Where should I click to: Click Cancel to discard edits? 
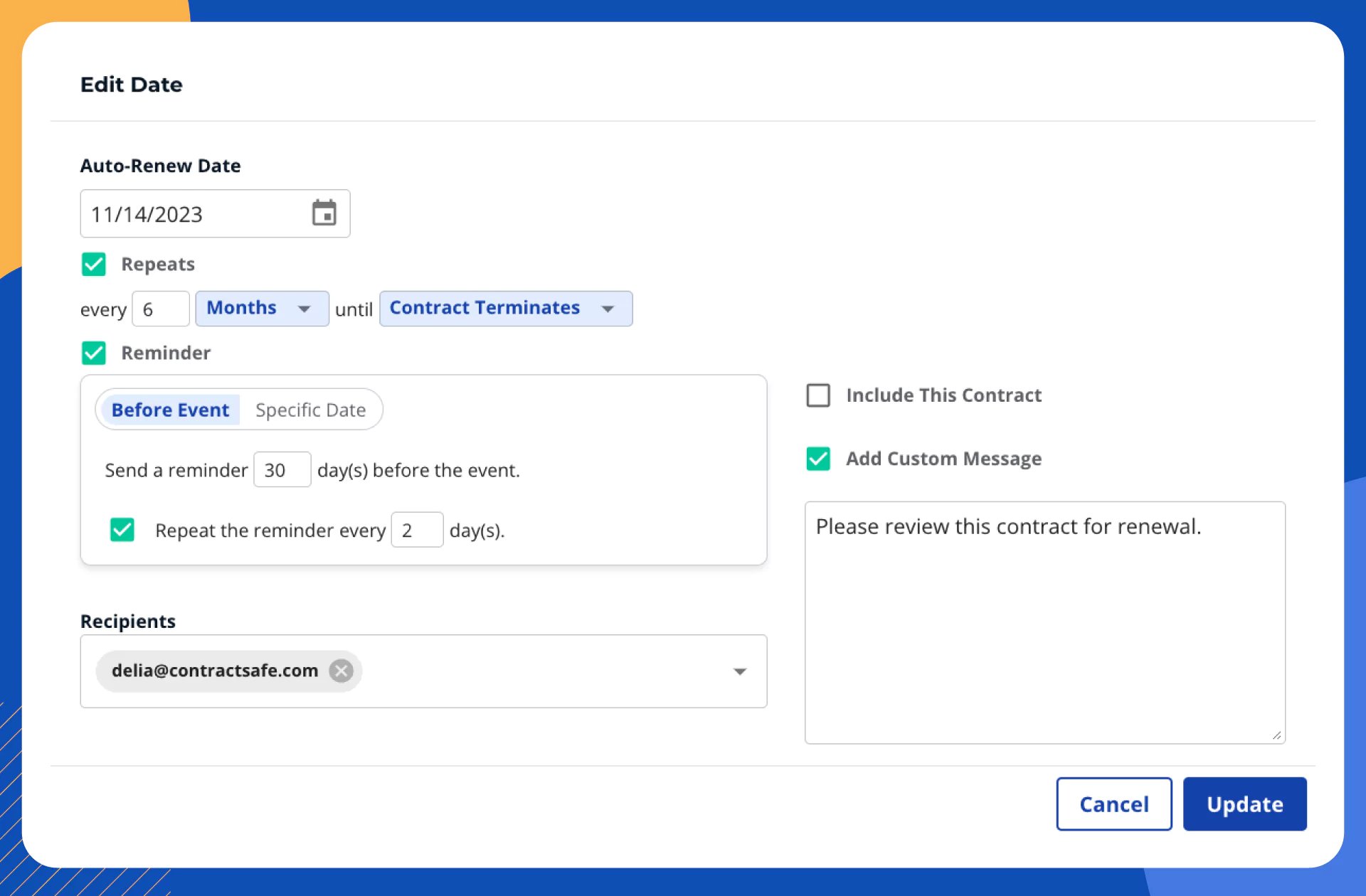click(x=1114, y=803)
